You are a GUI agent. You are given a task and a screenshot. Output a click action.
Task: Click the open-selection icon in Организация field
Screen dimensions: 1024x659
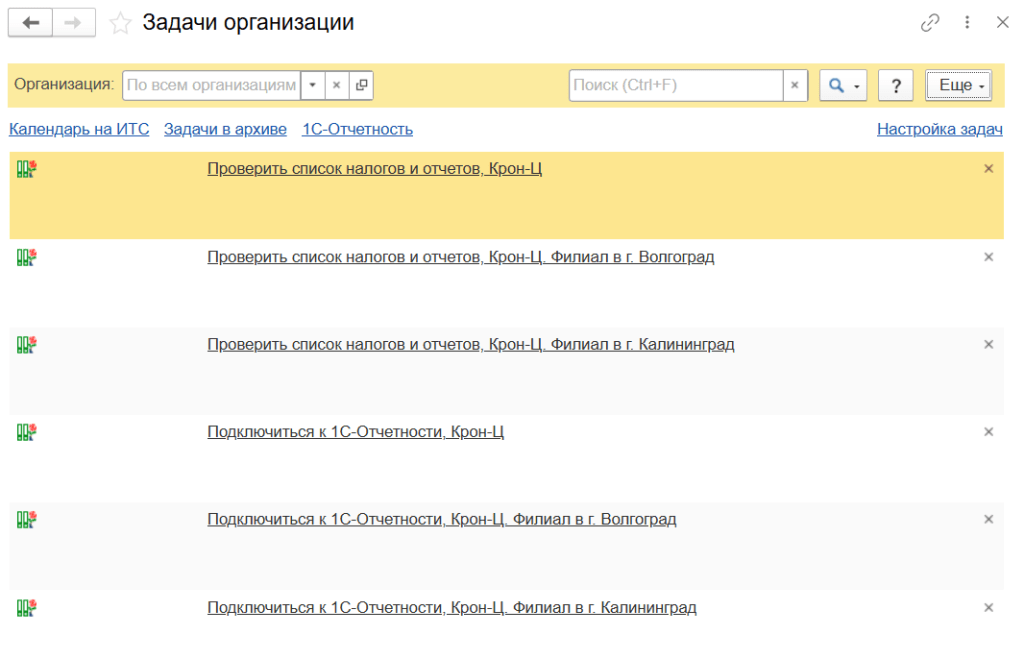(x=361, y=86)
